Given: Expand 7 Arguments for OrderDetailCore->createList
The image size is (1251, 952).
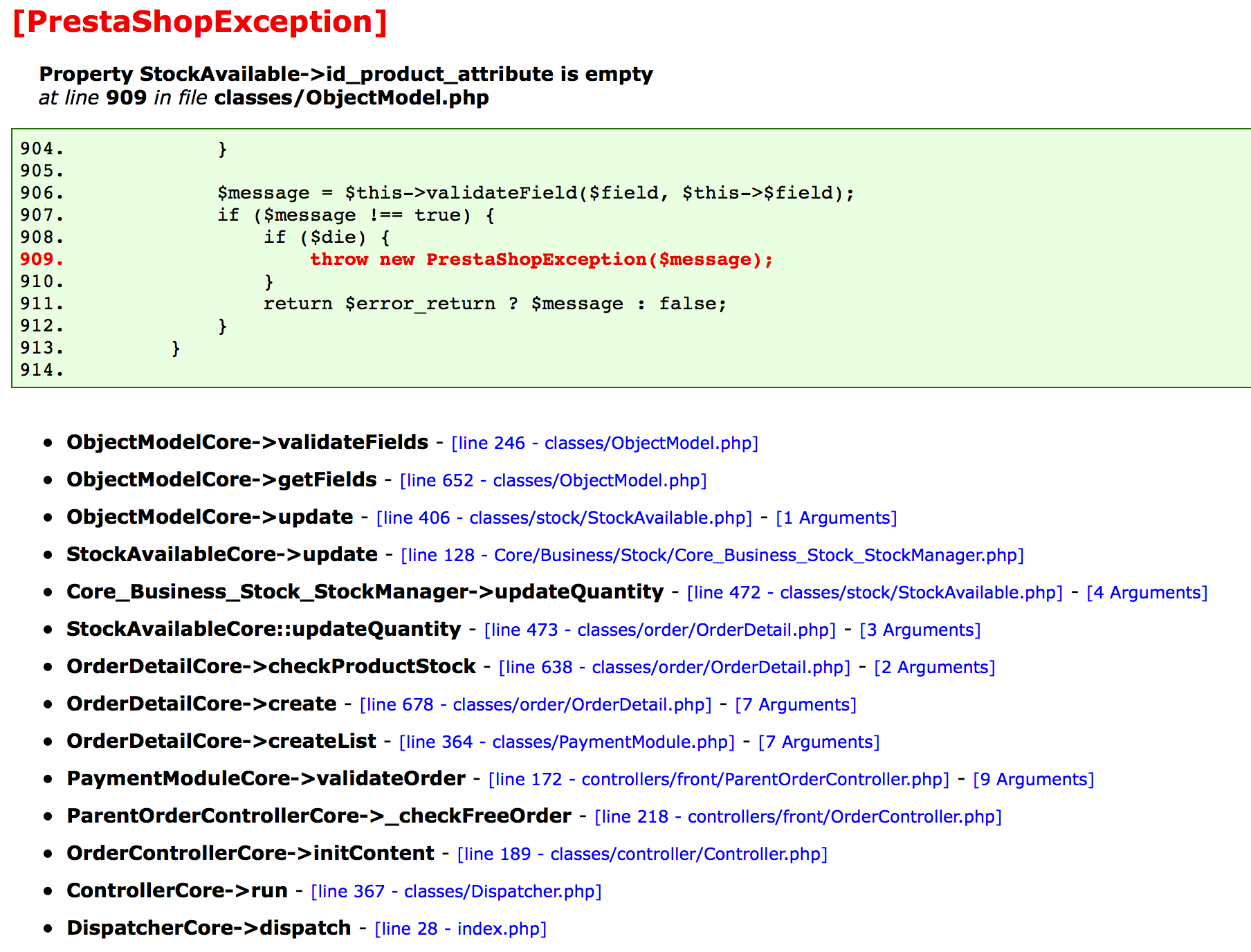Looking at the screenshot, I should [819, 742].
